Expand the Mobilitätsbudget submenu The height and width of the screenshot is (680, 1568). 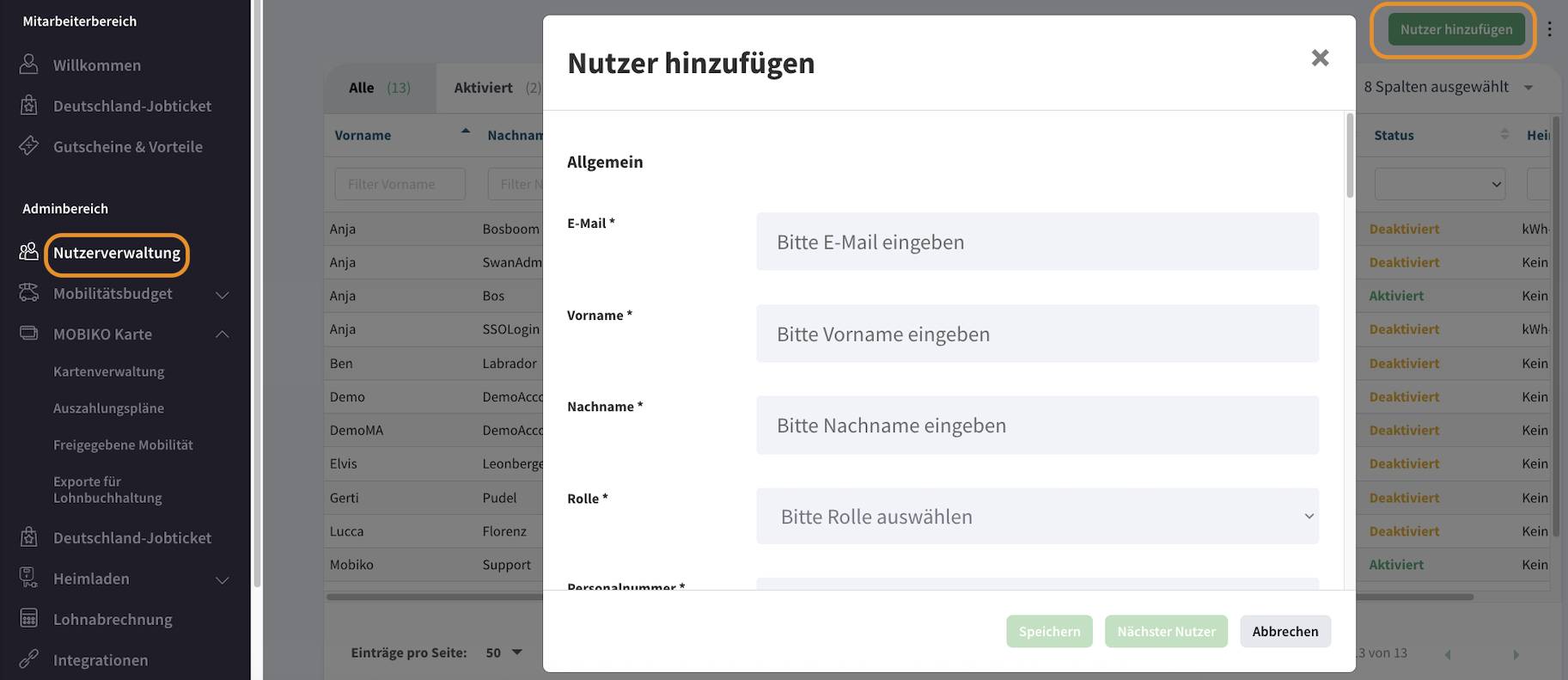pyautogui.click(x=222, y=294)
